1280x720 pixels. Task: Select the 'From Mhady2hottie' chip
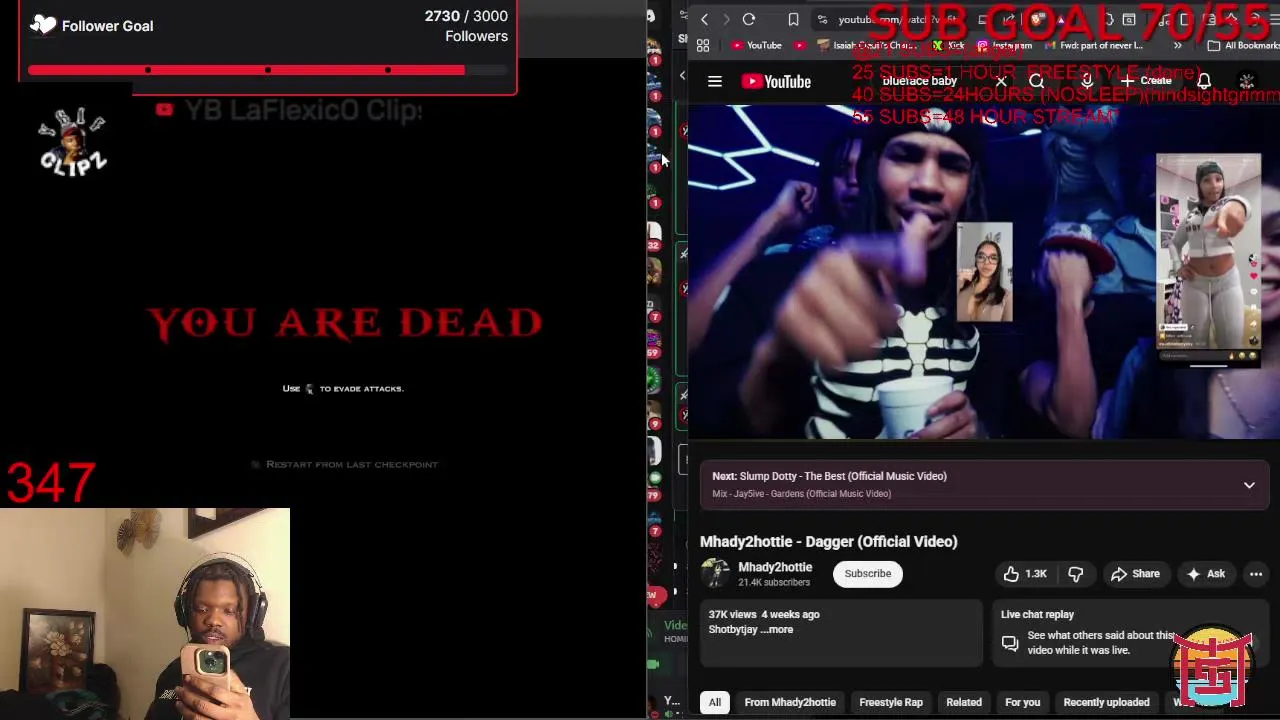pos(790,702)
